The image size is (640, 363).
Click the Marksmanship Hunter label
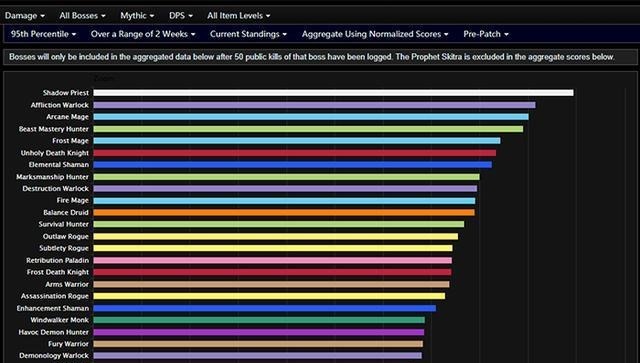pos(52,177)
